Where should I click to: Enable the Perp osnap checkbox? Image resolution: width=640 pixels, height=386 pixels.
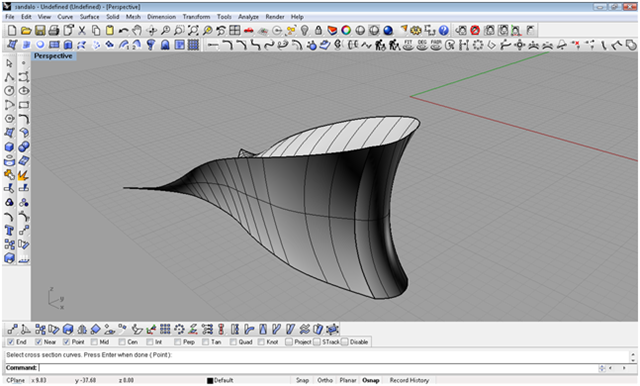click(x=178, y=342)
